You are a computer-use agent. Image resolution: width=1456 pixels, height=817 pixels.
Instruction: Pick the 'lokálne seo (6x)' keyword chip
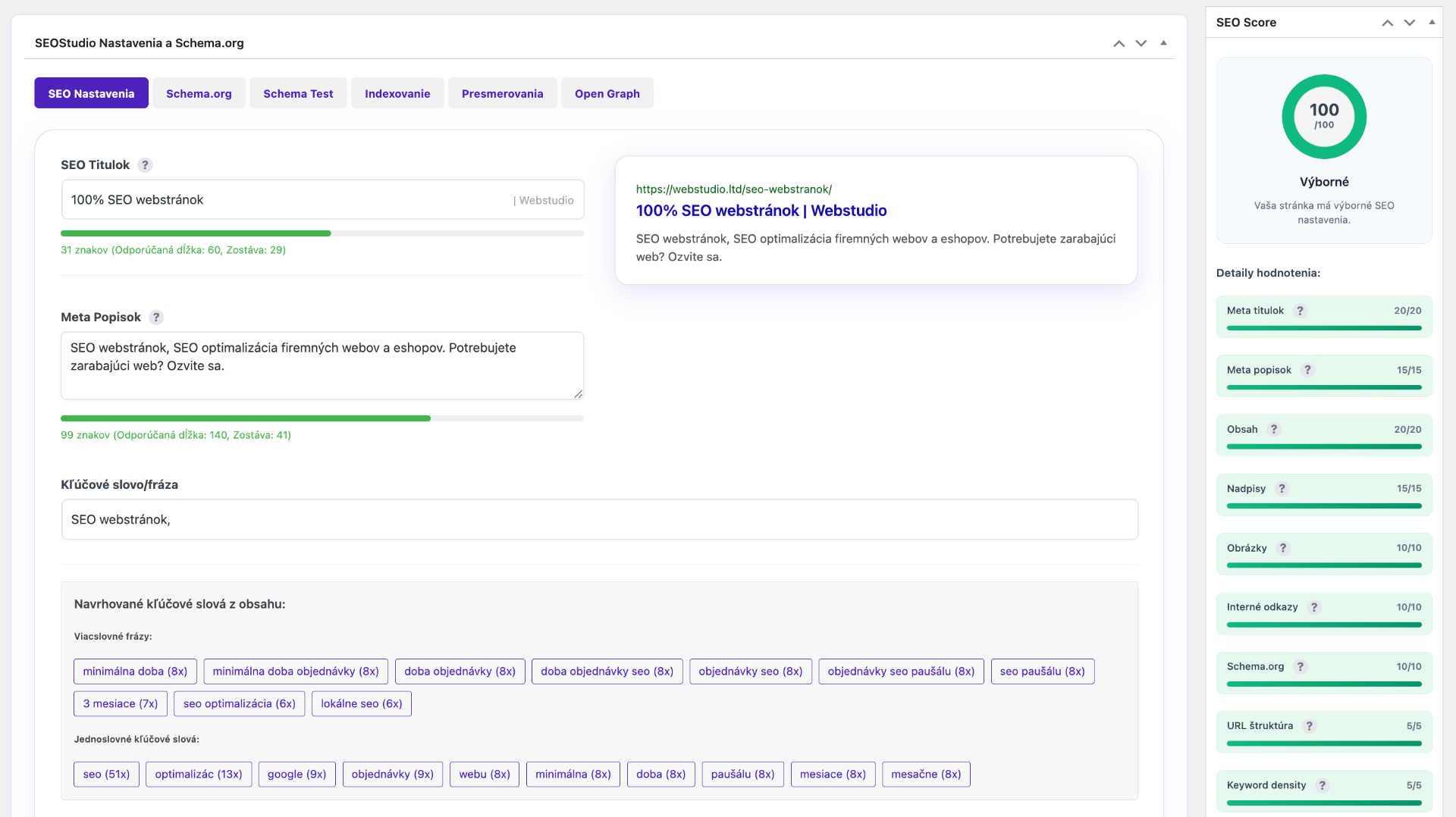click(x=361, y=703)
